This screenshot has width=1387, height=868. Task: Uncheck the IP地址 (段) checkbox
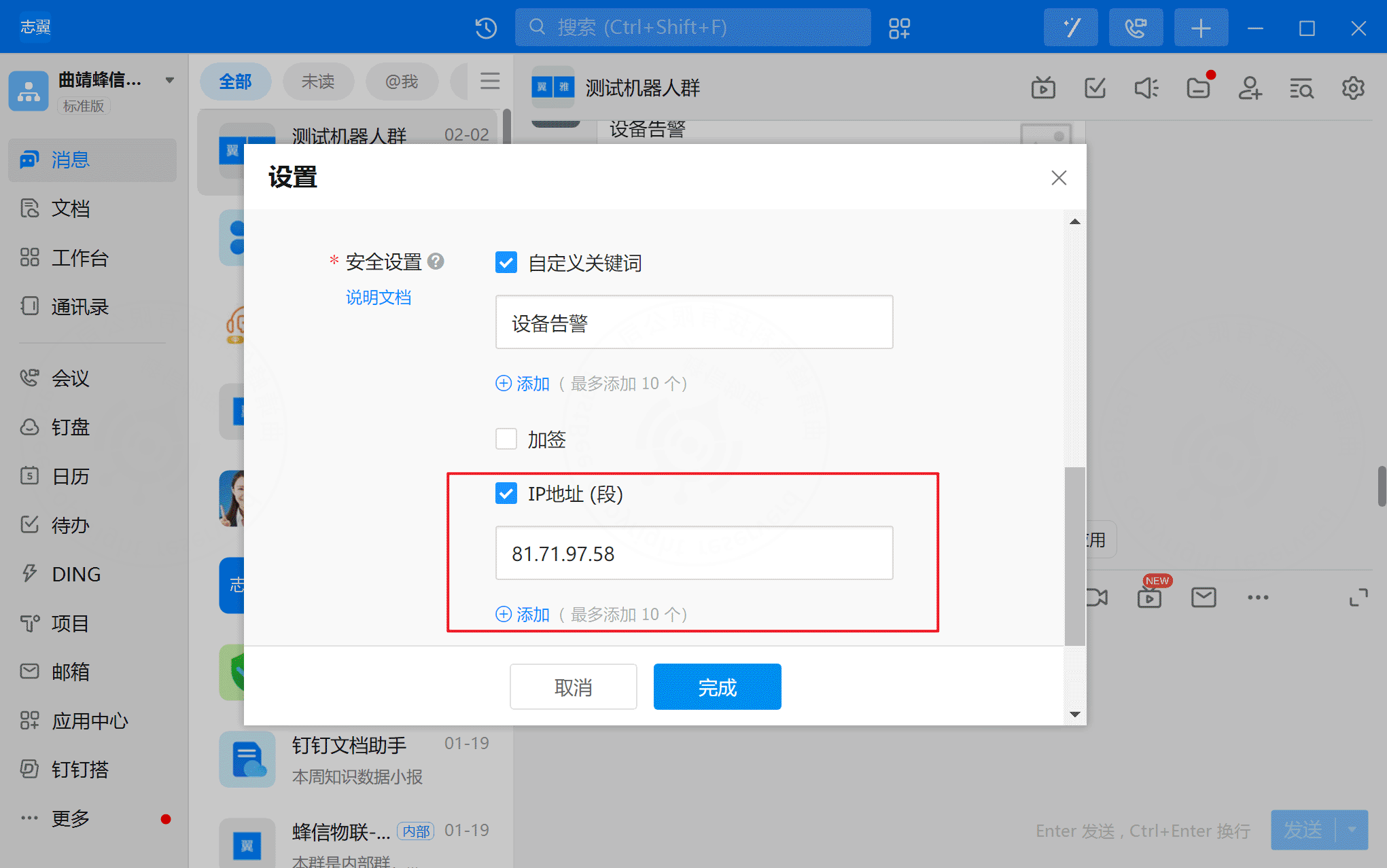506,493
